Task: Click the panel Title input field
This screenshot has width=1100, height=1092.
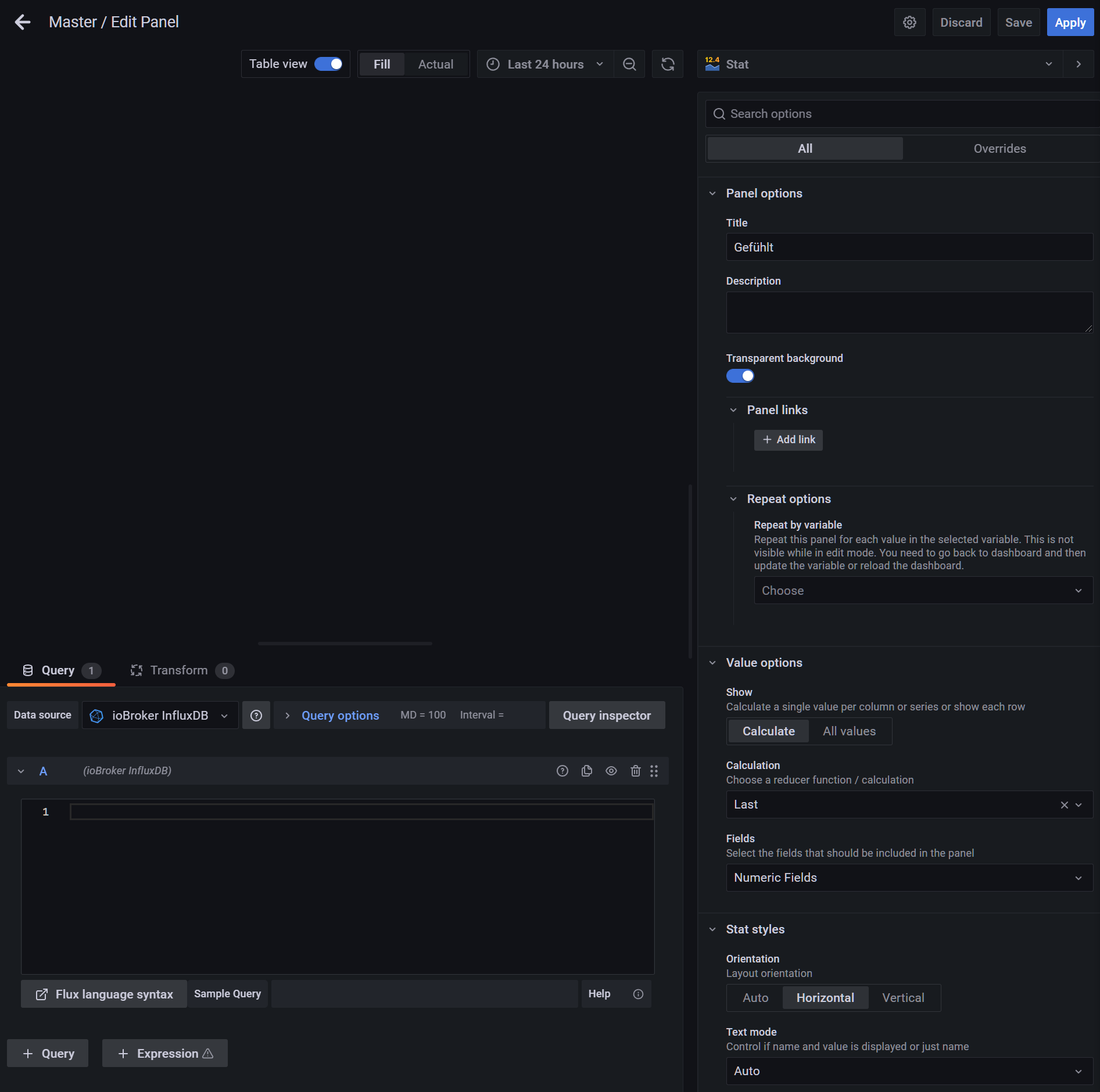Action: tap(909, 247)
